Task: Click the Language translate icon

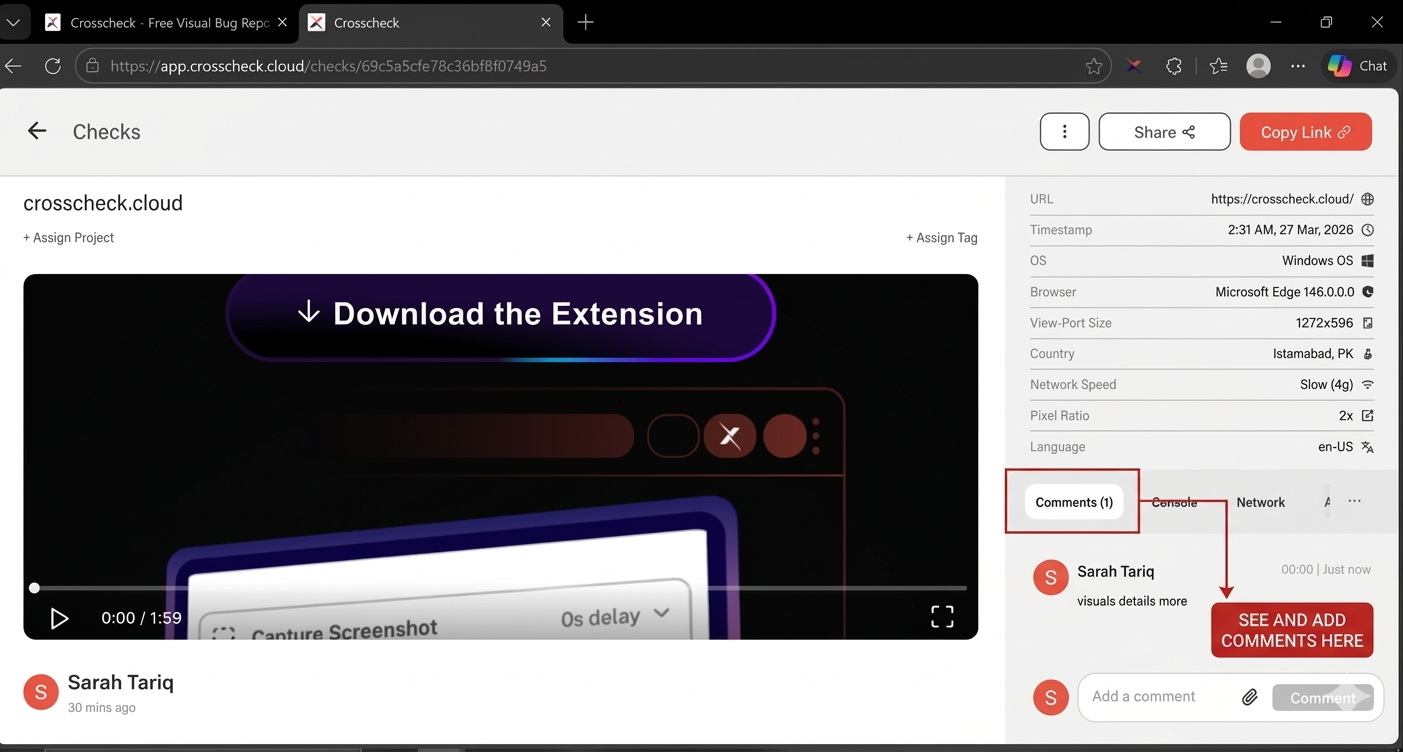Action: (1367, 446)
